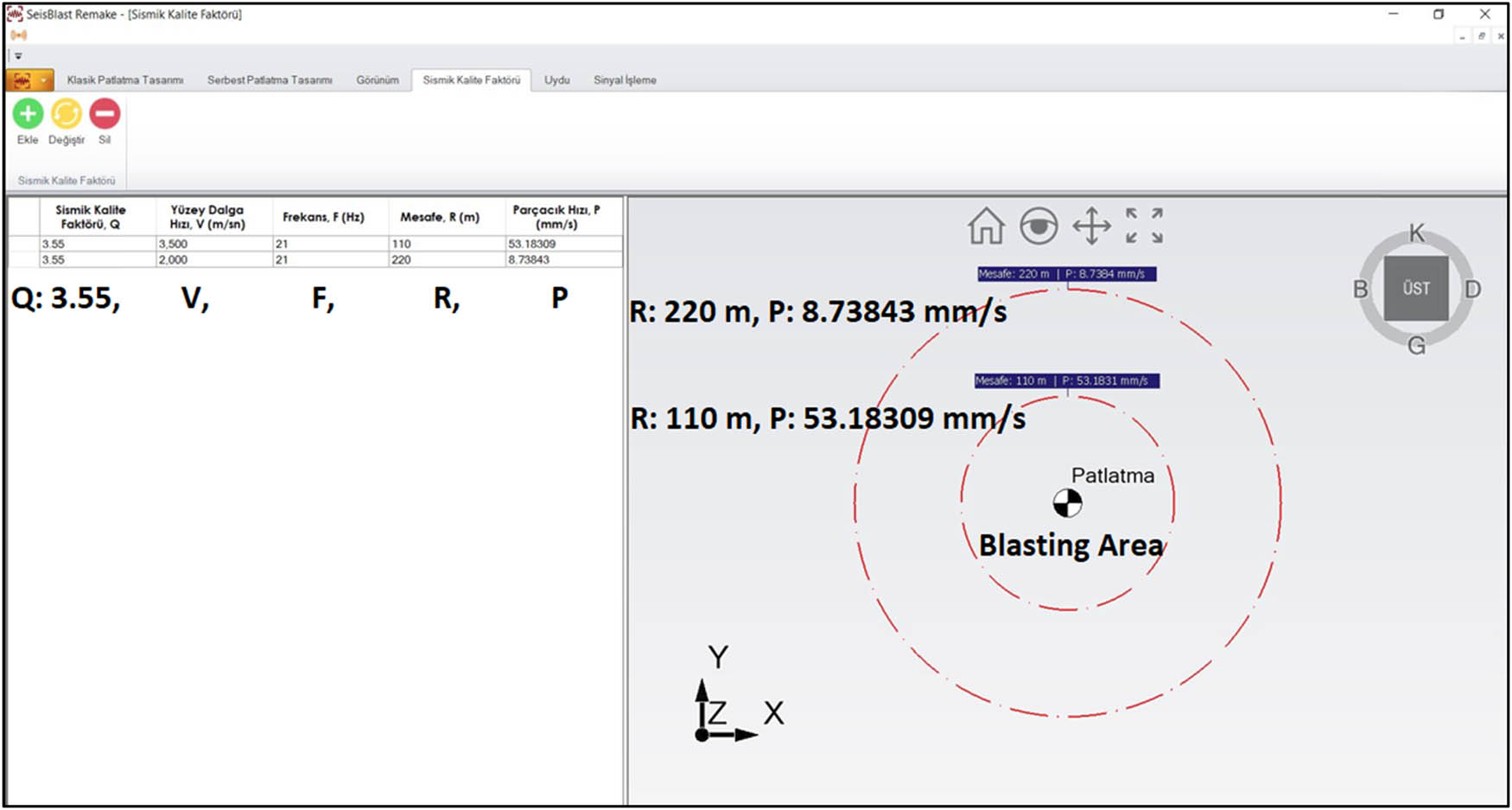Click the Patlatma label in viewport
This screenshot has height=810, width=1512.
(x=1112, y=475)
